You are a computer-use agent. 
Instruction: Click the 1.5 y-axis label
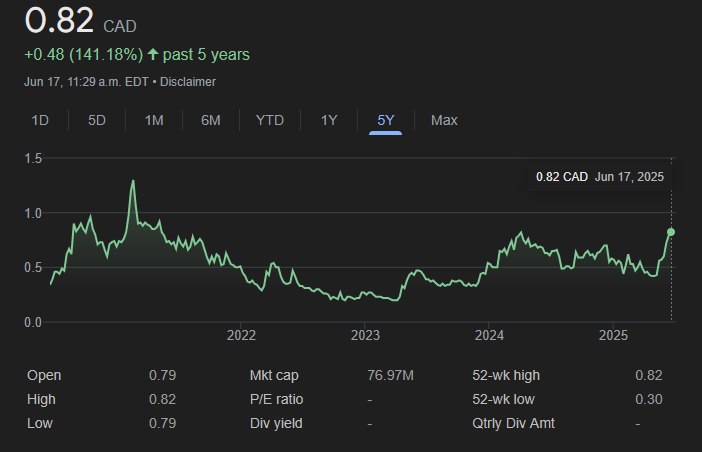tap(33, 158)
